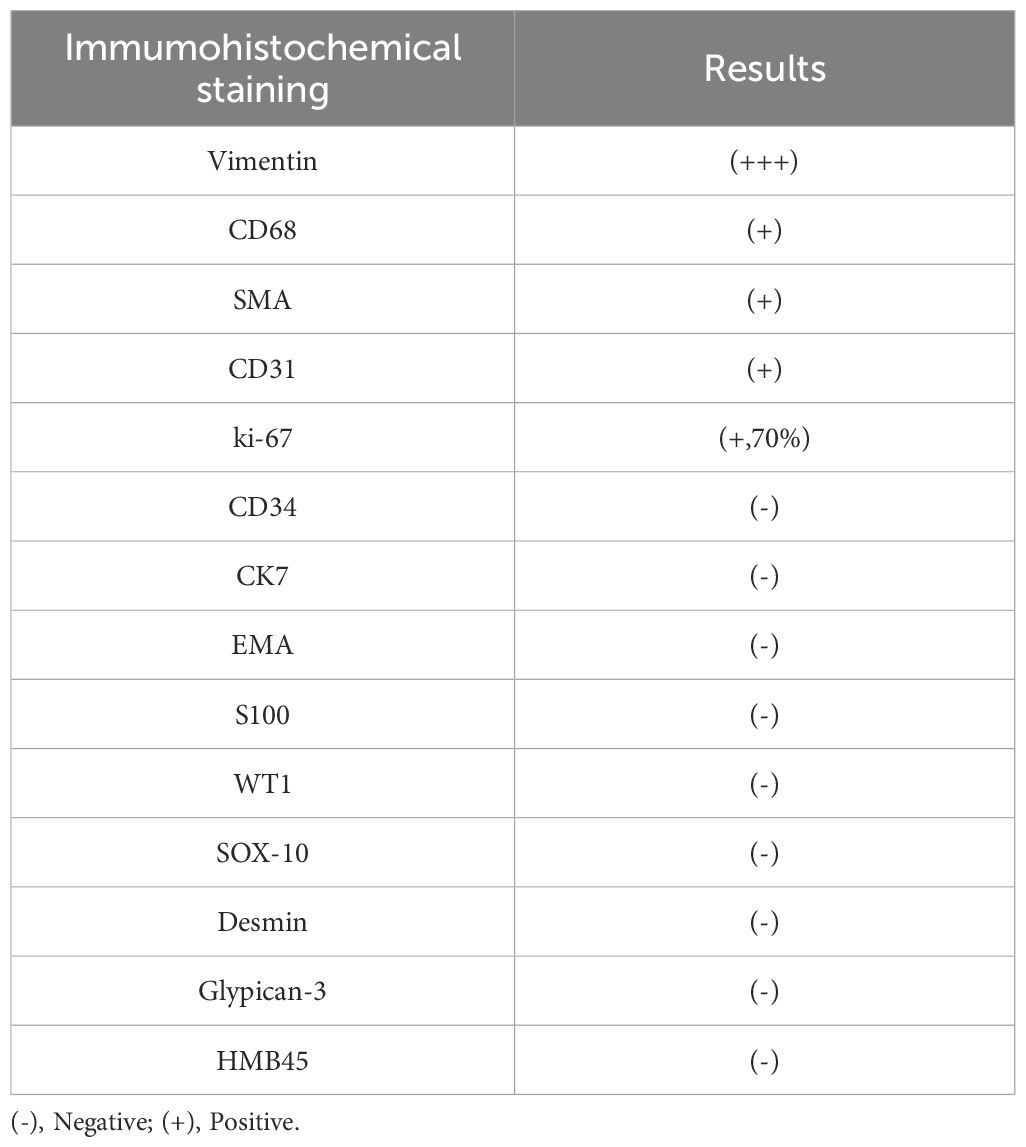Click the (+++) result for Vimentin
The height and width of the screenshot is (1147, 1026).
click(x=764, y=161)
